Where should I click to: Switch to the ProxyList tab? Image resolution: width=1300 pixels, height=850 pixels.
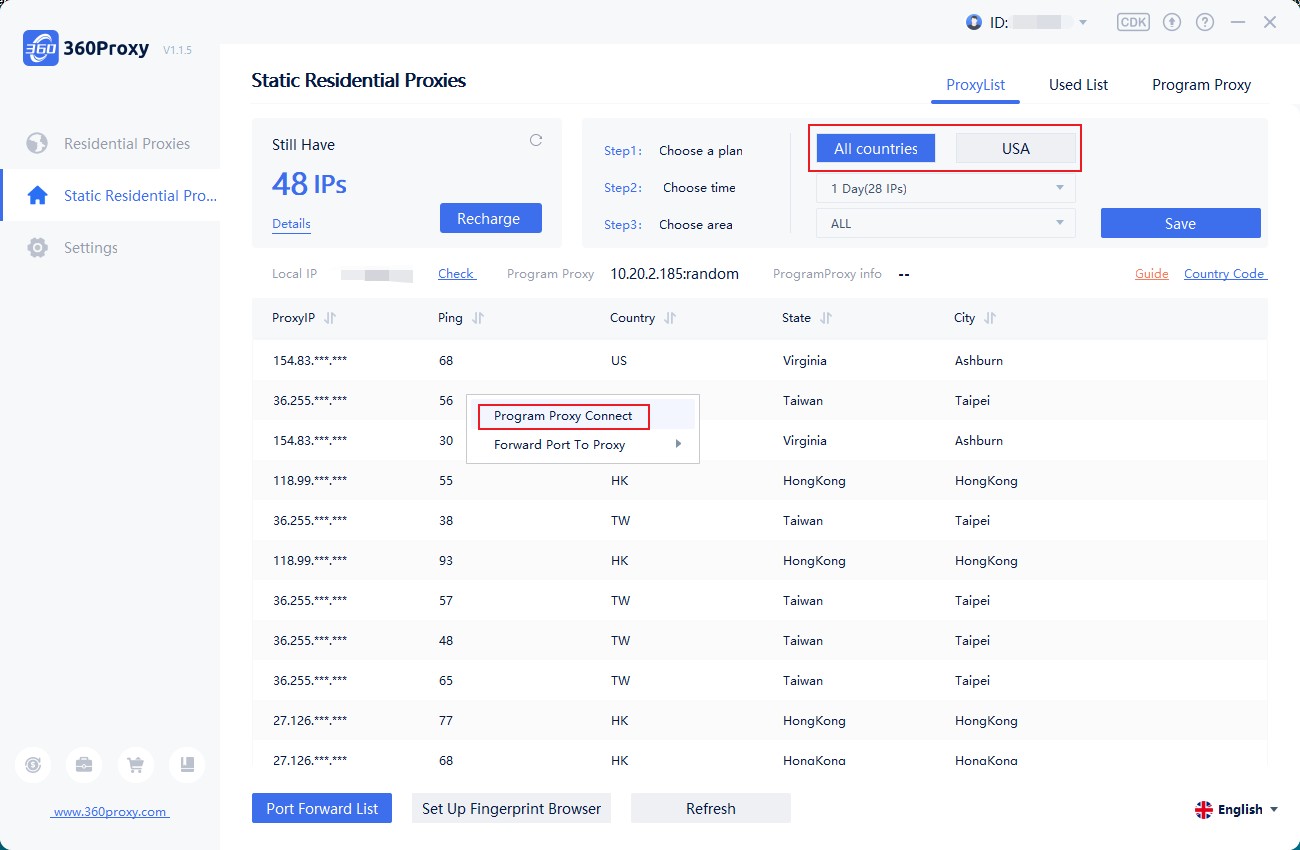pyautogui.click(x=975, y=85)
